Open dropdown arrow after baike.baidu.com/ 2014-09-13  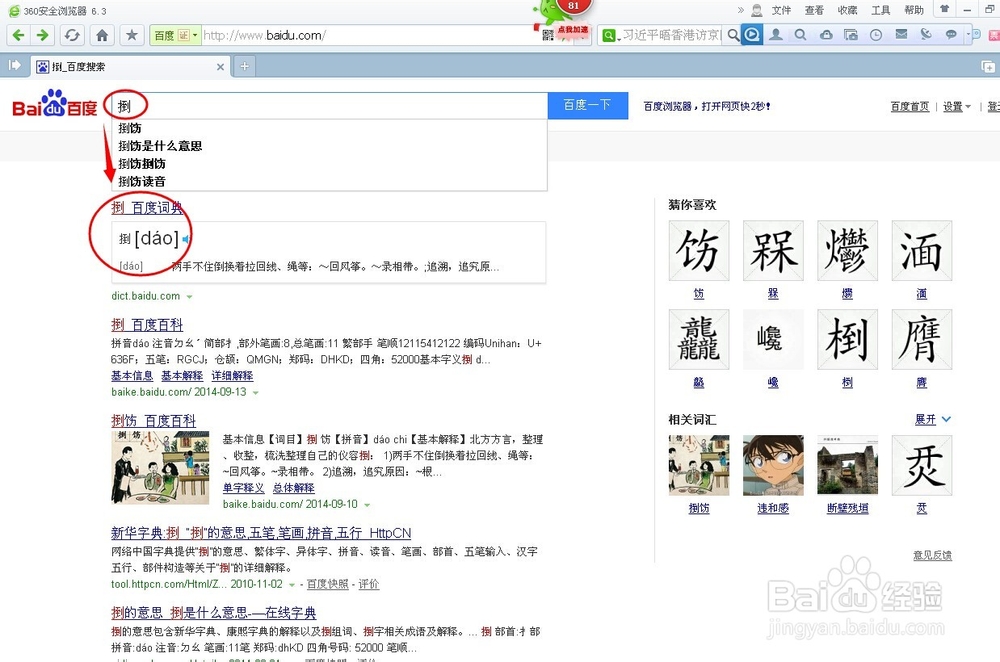256,393
